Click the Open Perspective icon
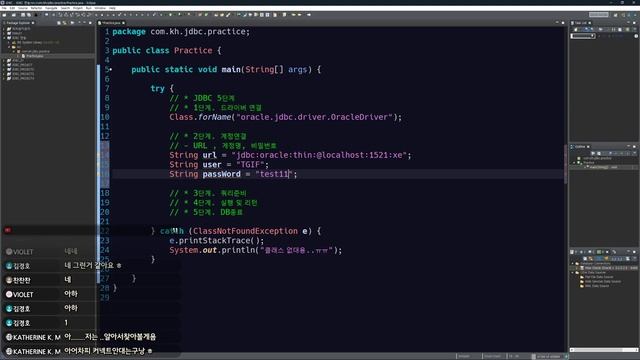640x360 pixels. tap(616, 15)
